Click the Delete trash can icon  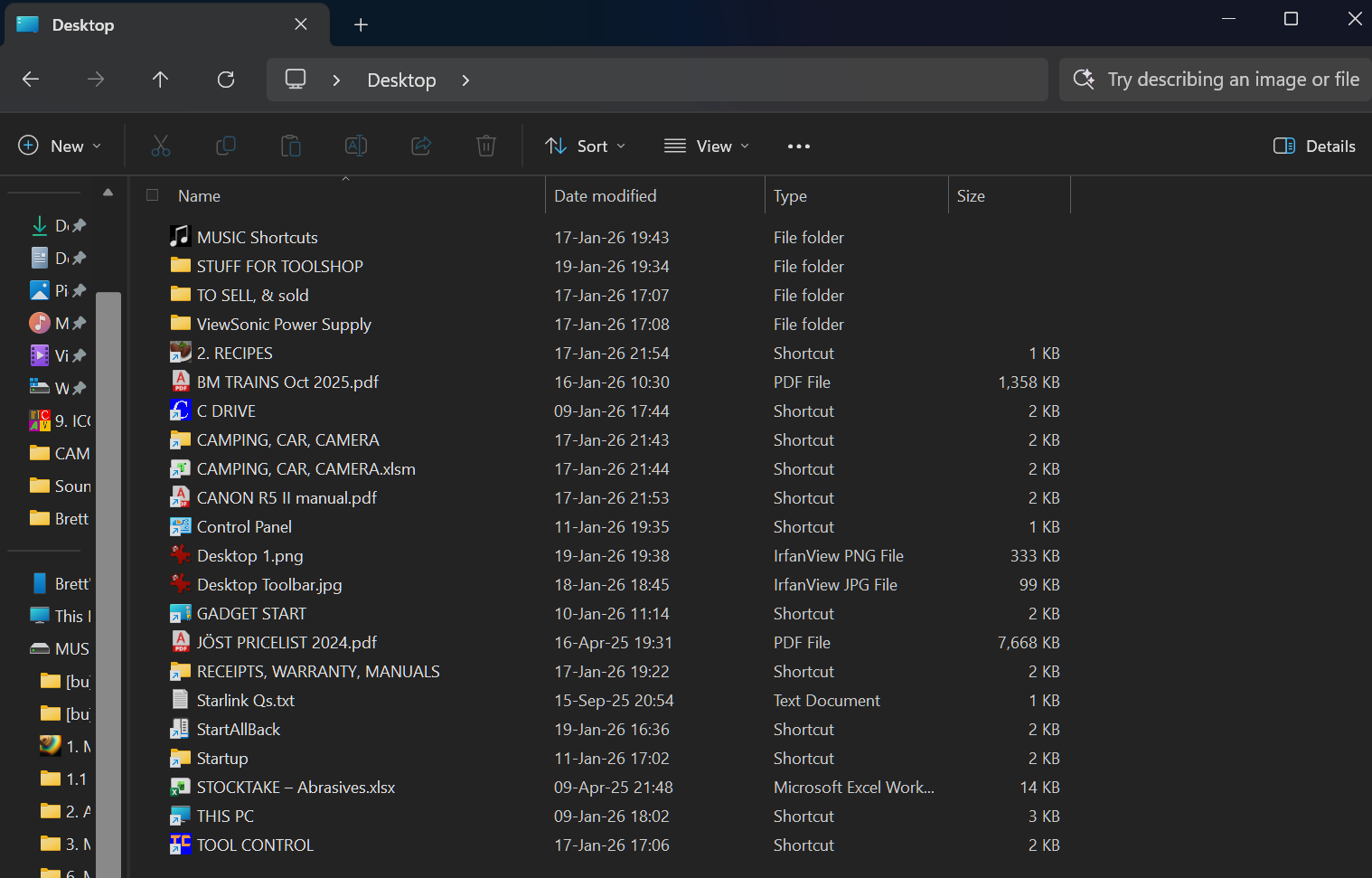click(x=486, y=146)
